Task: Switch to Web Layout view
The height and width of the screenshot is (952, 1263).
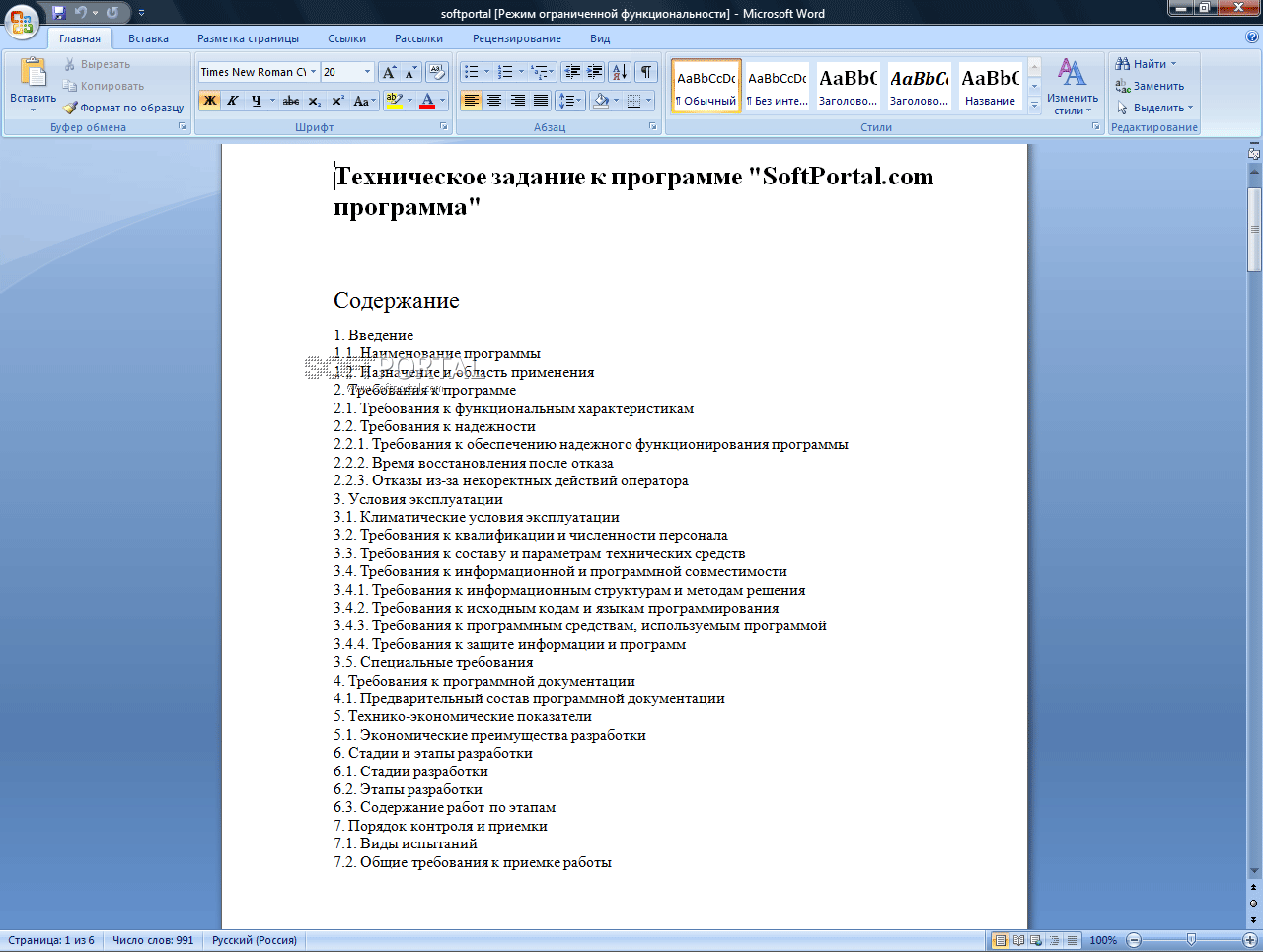Action: tap(1037, 940)
